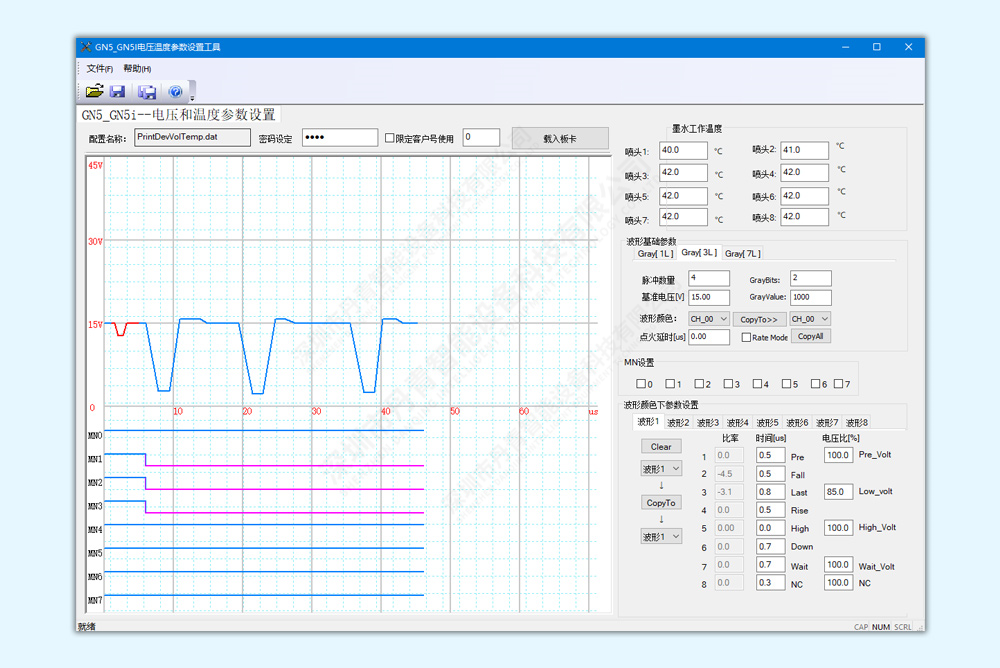Click the Clear button
The image size is (1000, 668).
661,447
